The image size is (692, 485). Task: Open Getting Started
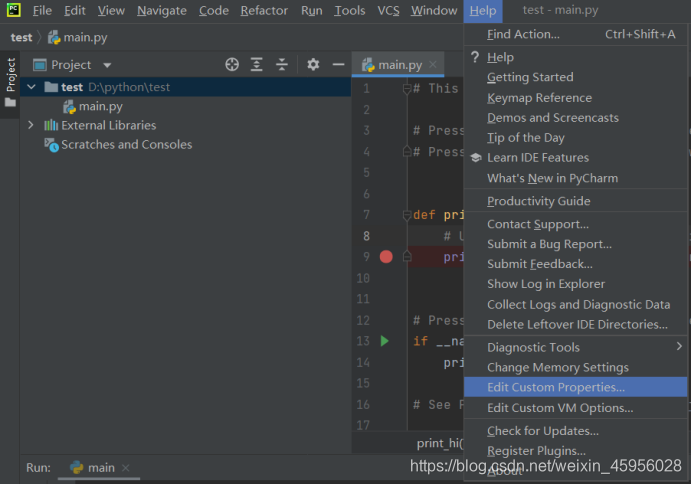tap(576, 77)
